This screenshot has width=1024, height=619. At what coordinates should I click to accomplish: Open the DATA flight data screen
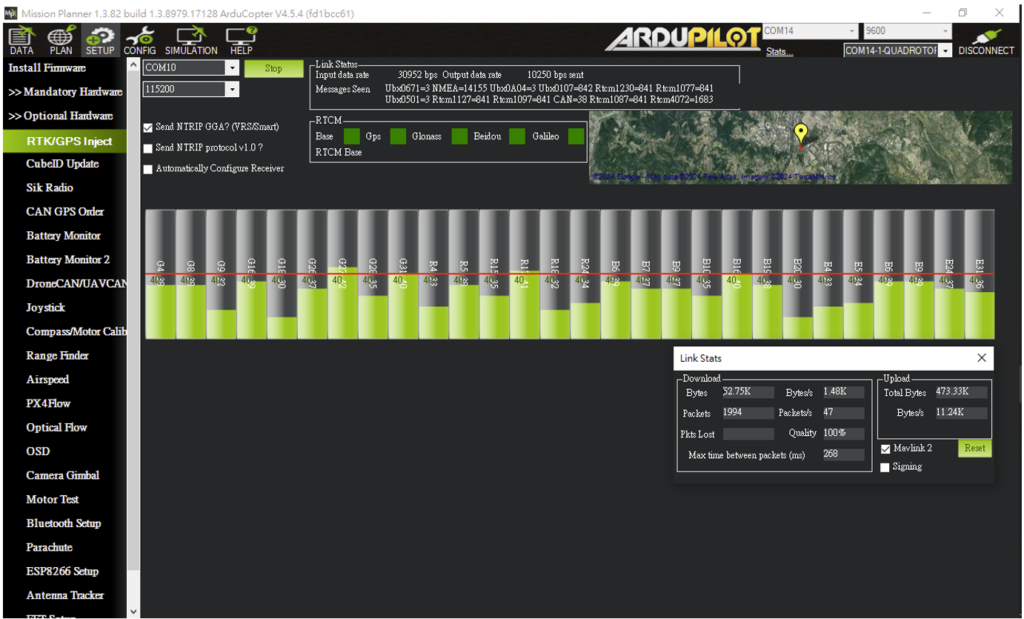coord(20,40)
